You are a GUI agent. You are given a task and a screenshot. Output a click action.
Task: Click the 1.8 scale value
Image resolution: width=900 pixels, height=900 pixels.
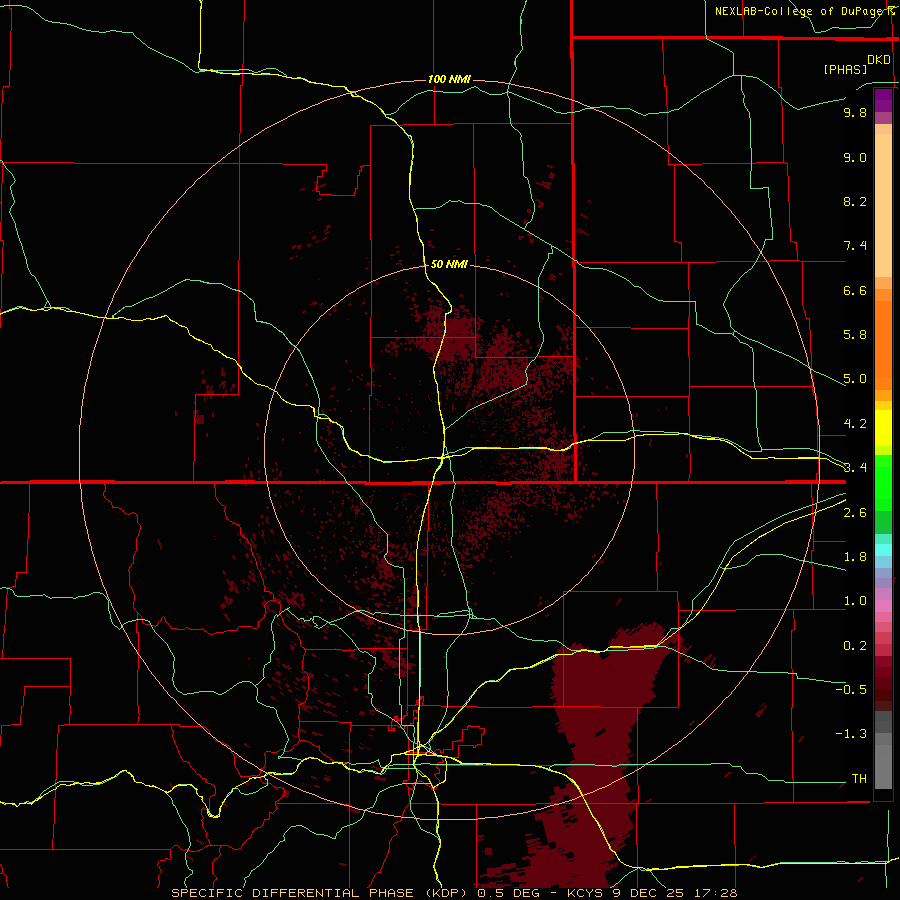855,557
